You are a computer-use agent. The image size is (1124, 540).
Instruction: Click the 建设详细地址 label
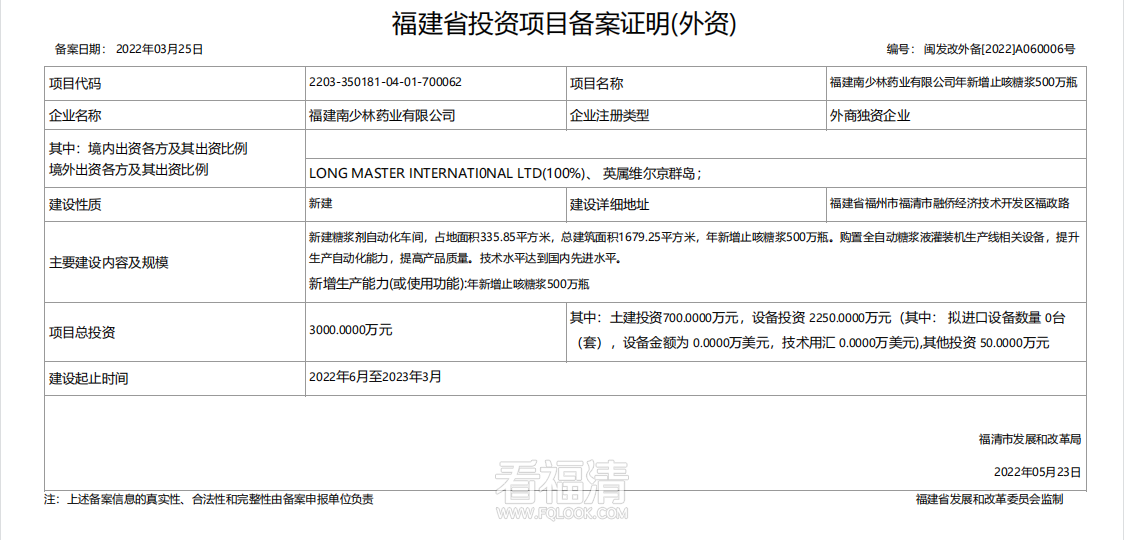(609, 204)
